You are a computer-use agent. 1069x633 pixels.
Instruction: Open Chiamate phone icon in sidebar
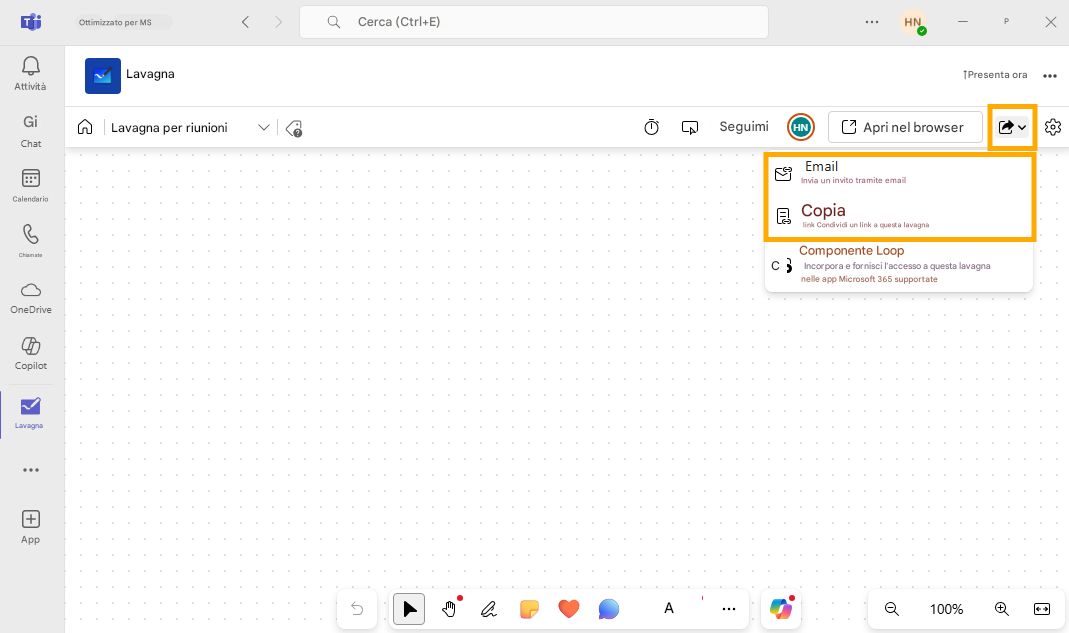pos(31,241)
